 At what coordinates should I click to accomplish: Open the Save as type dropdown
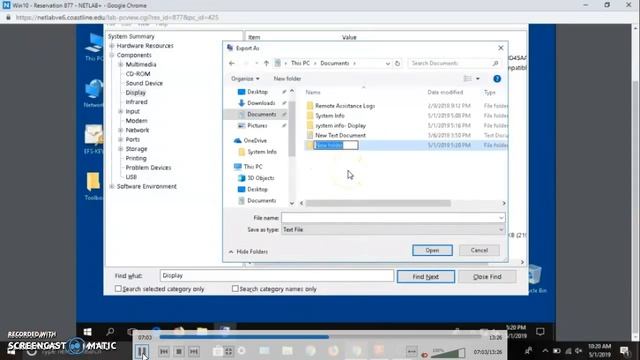(393, 230)
